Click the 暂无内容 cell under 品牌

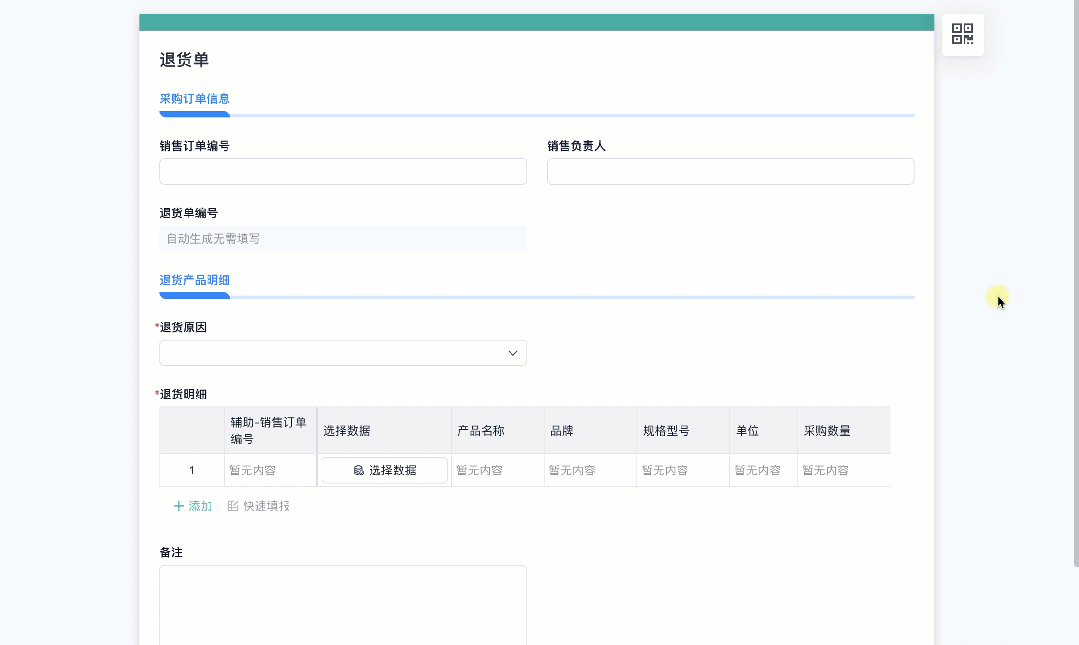pyautogui.click(x=590, y=470)
